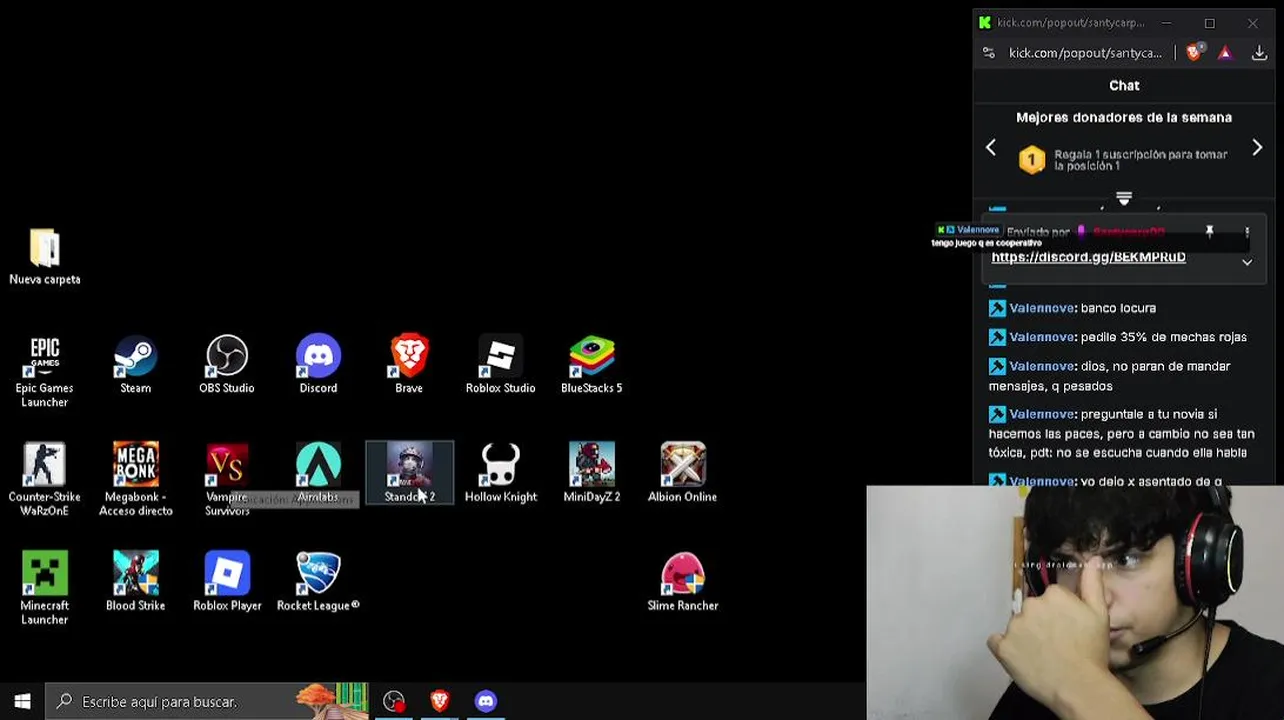Unpin the pinned chat message
This screenshot has width=1284, height=720.
click(x=1209, y=232)
